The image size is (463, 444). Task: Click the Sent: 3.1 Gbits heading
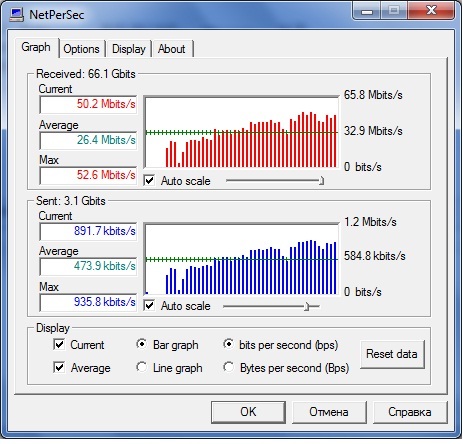point(71,201)
